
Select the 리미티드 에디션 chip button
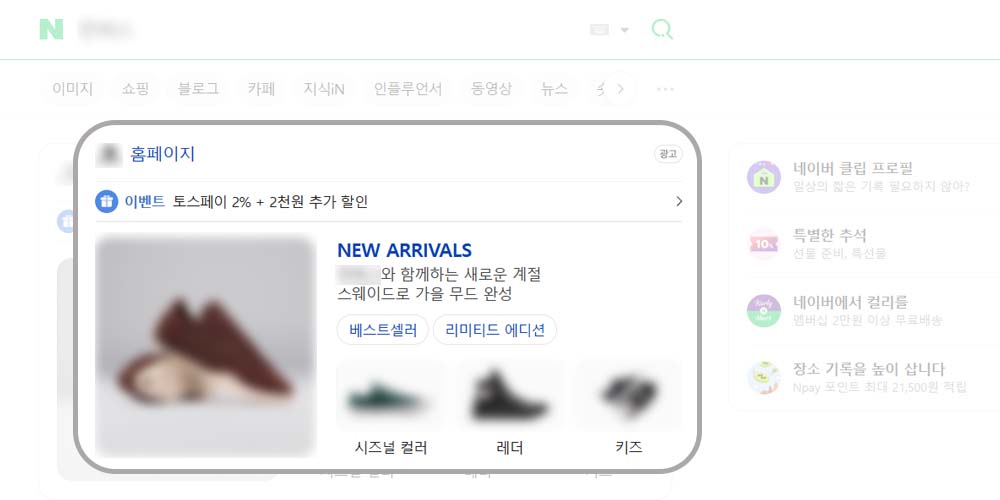pos(495,330)
